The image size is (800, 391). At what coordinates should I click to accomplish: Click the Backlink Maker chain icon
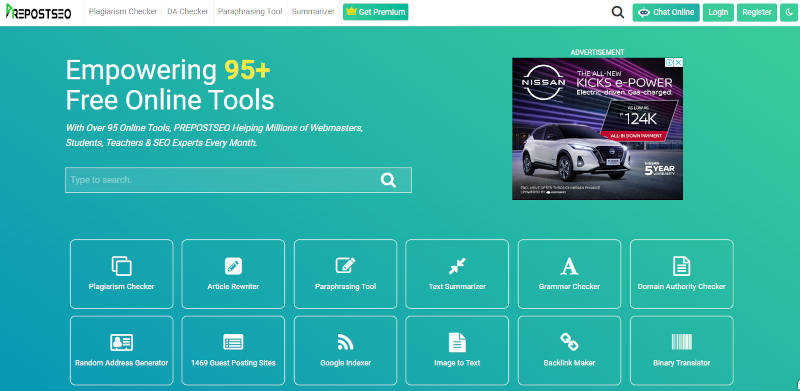pyautogui.click(x=569, y=341)
